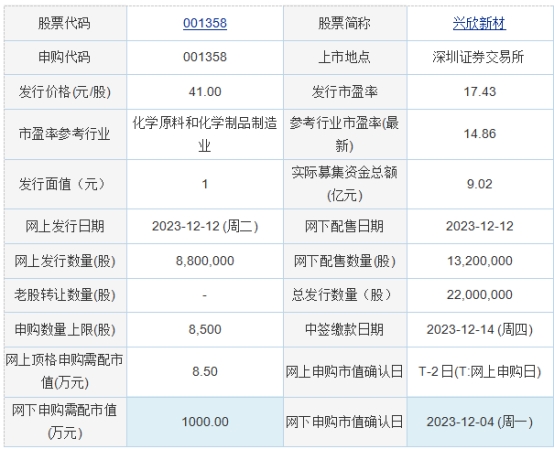Select the 申购数量上限 8,500 cell
The width and height of the screenshot is (554, 450).
[x=205, y=330]
